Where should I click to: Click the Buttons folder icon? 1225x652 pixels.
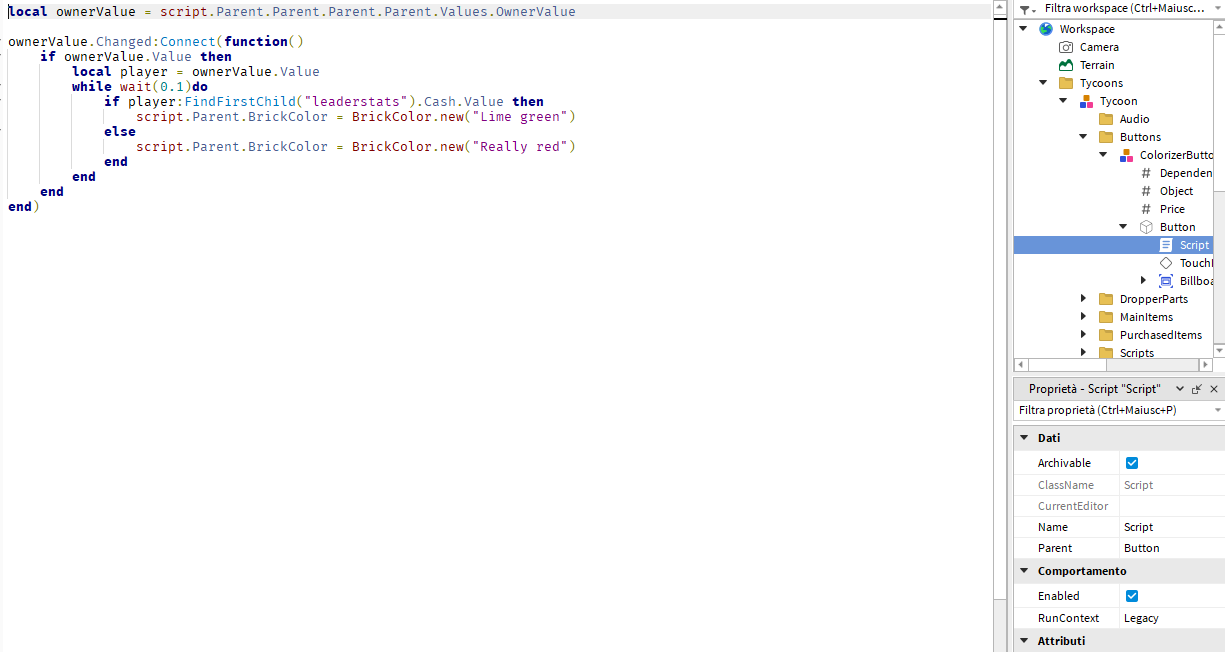(1106, 137)
